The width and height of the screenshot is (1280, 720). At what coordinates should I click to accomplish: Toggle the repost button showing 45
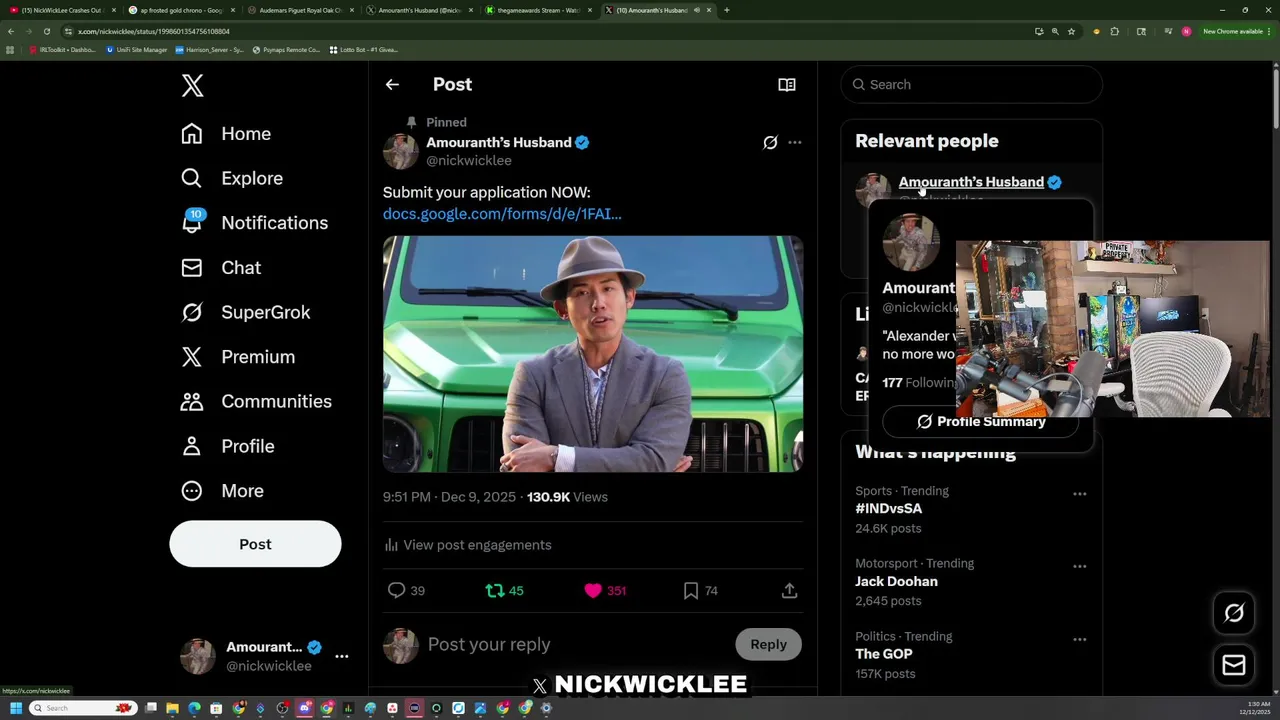504,591
